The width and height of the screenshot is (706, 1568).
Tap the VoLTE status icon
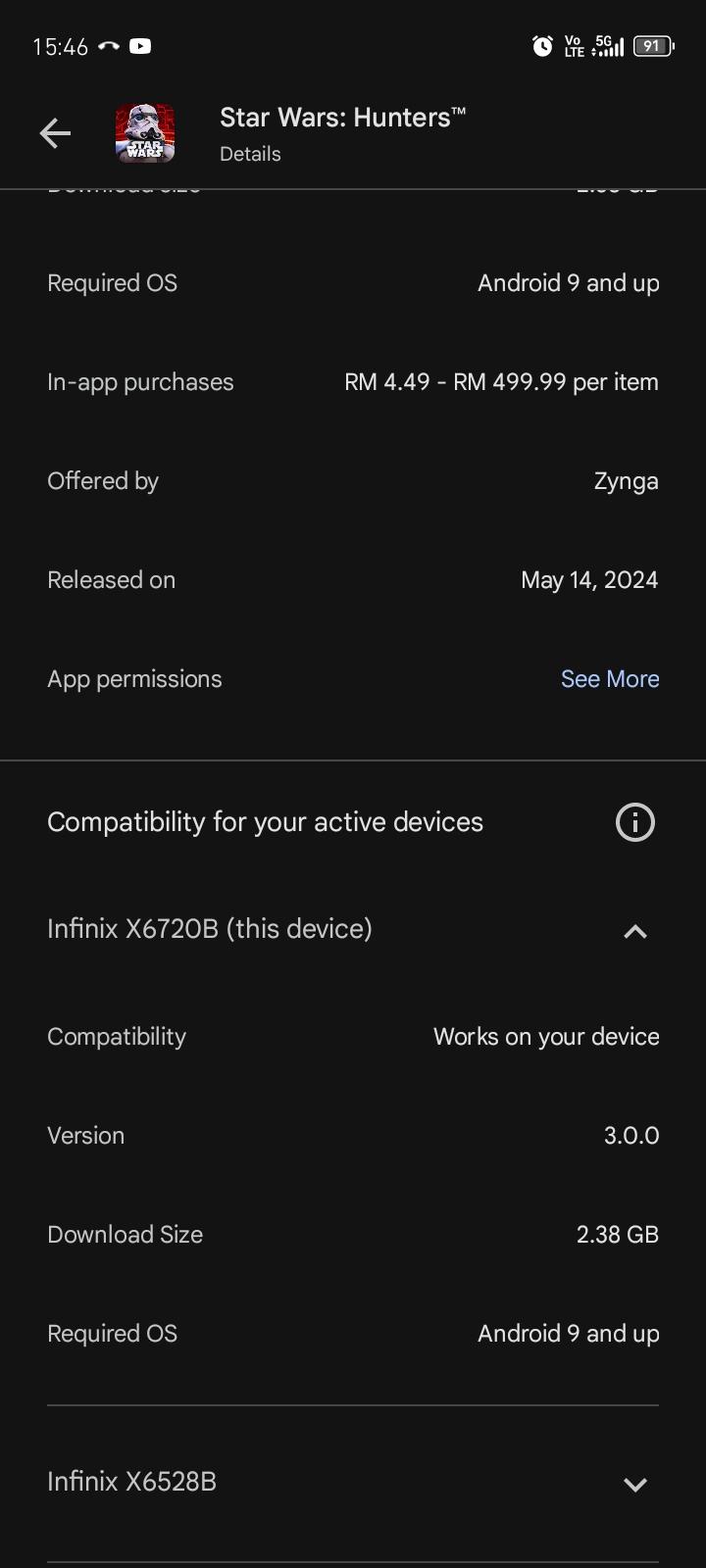[574, 46]
